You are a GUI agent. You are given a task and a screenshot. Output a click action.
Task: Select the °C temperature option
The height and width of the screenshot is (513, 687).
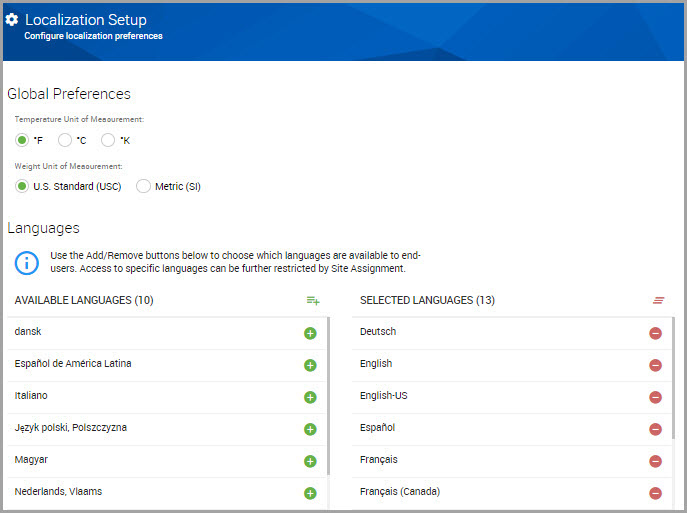65,140
